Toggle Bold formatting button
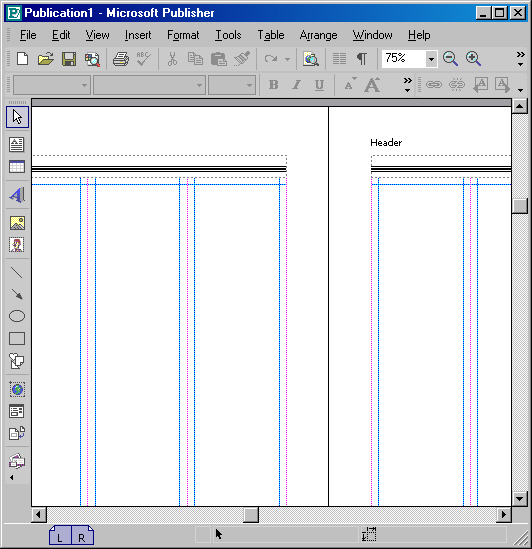 pos(273,85)
